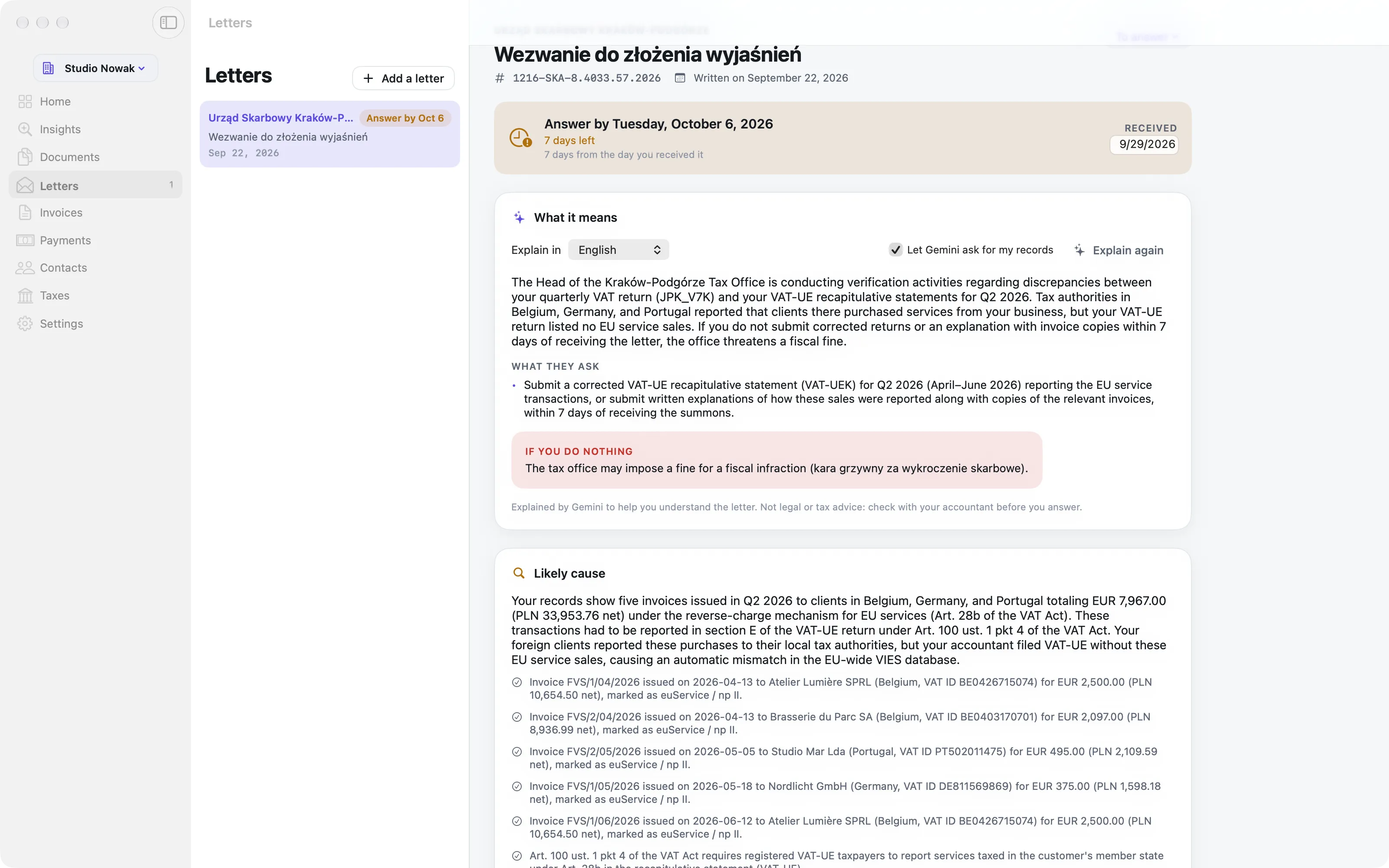This screenshot has height=868, width=1389.
Task: Click the check icon for invoice FVS/1/04/2026
Action: (x=517, y=683)
